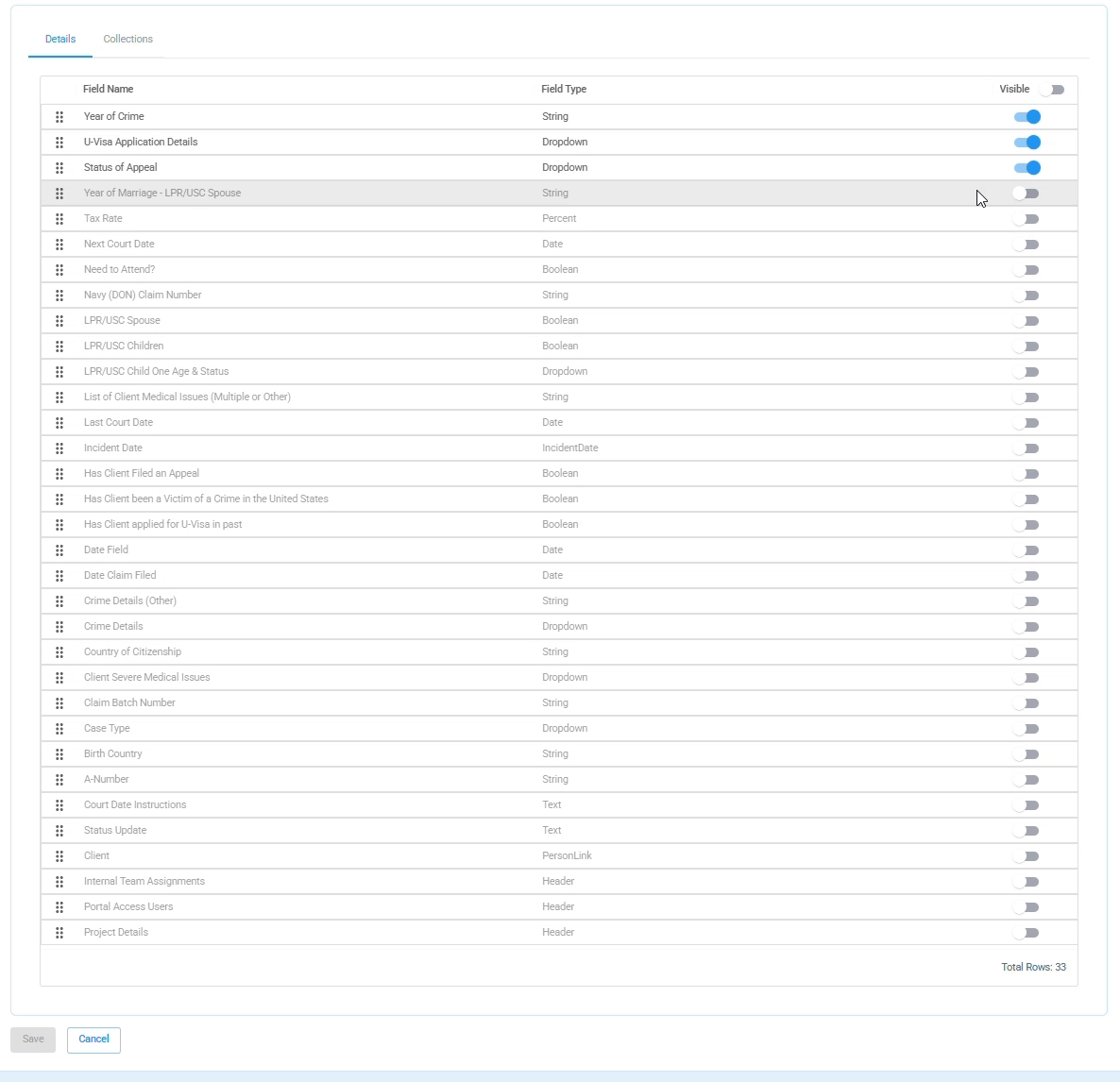This screenshot has width=1120, height=1082.
Task: Click drag handle for Project Details row
Action: tap(59, 933)
